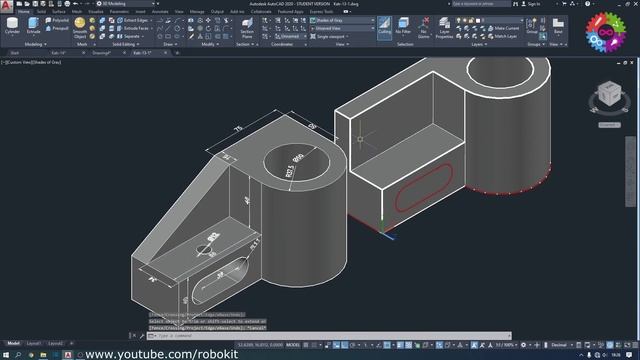The height and width of the screenshot is (360, 640).
Task: Switch to the Layout1 tab
Action: (x=34, y=343)
